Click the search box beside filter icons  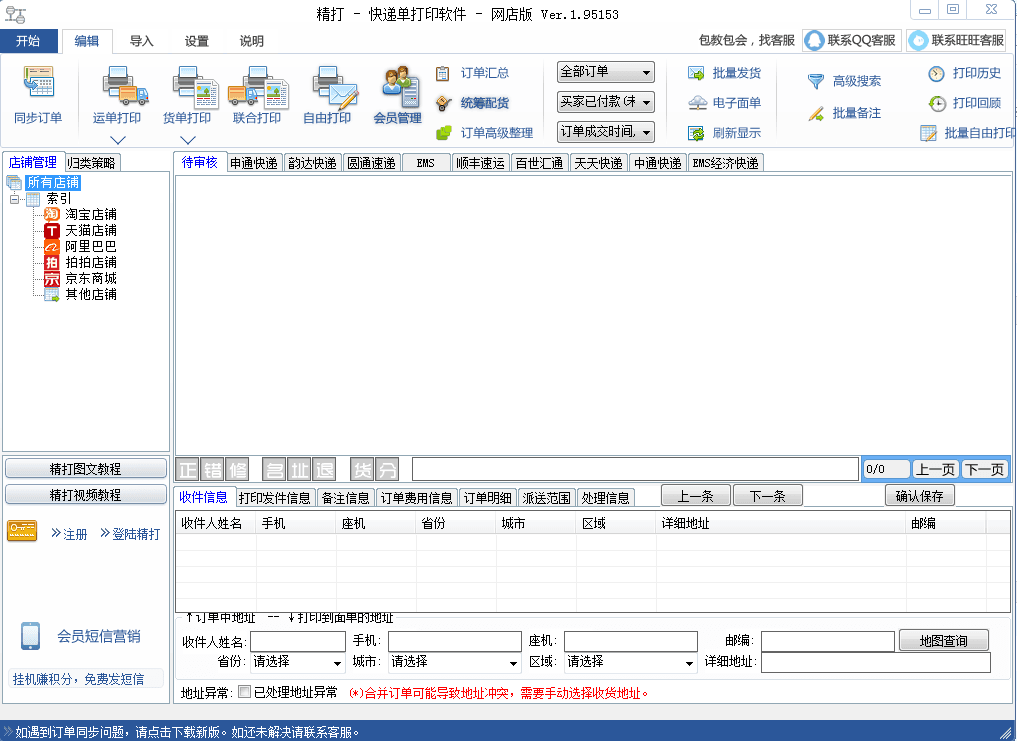[636, 468]
